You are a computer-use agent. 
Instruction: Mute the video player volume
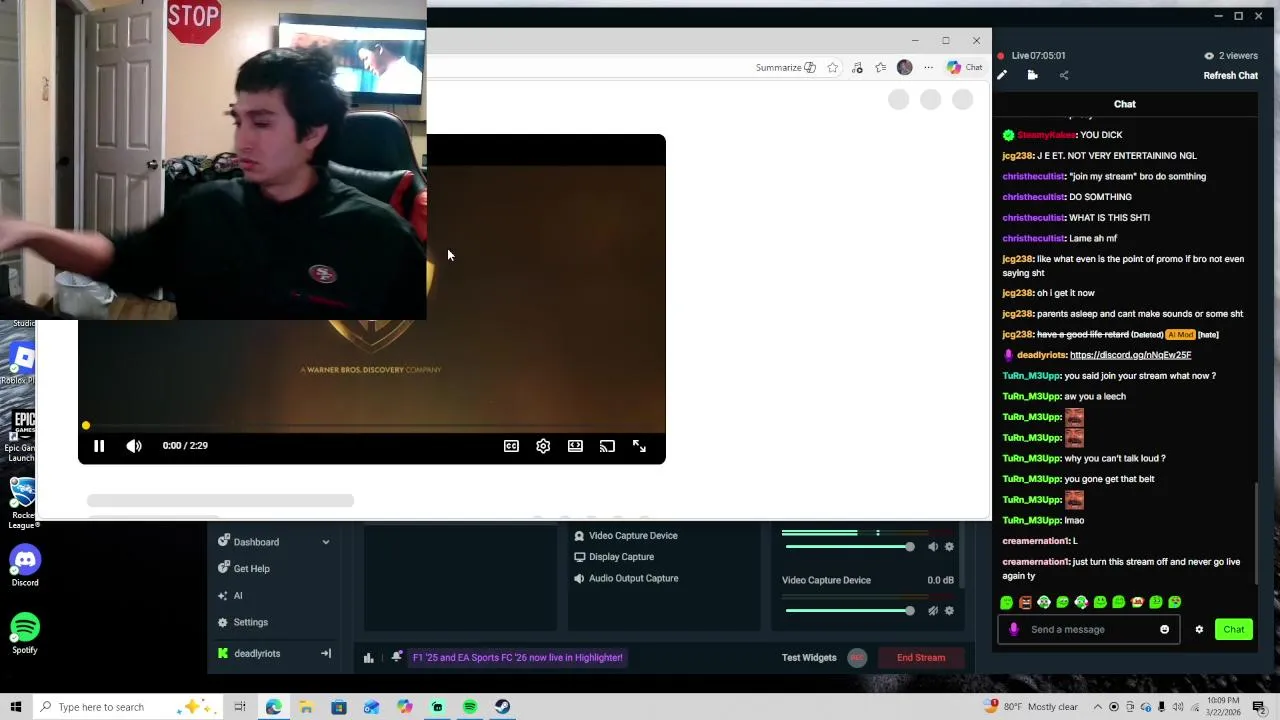134,446
